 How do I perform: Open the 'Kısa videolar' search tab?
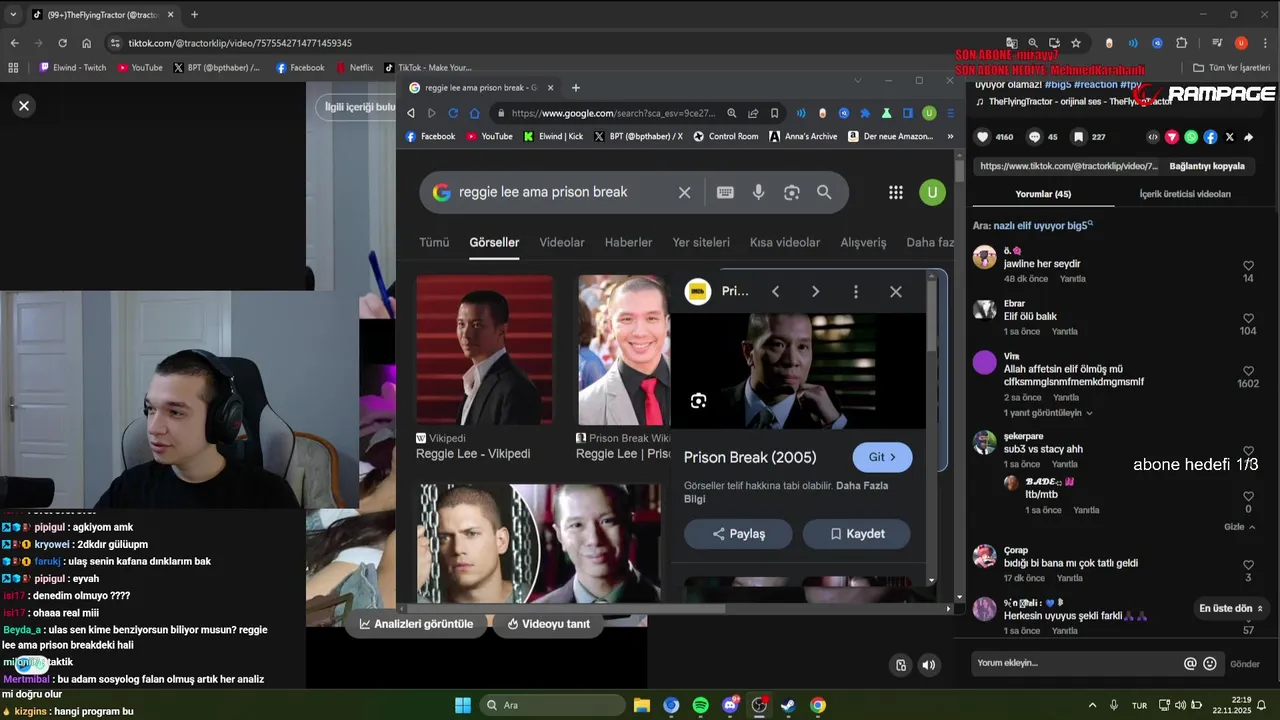tap(785, 242)
